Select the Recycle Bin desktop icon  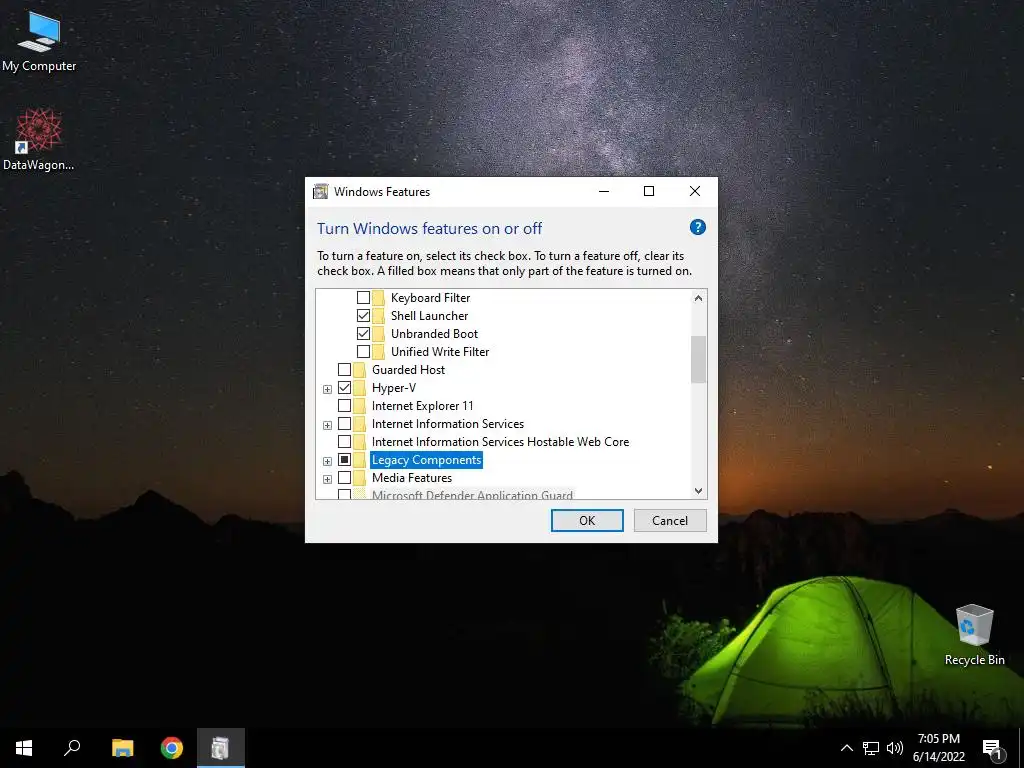coord(974,635)
